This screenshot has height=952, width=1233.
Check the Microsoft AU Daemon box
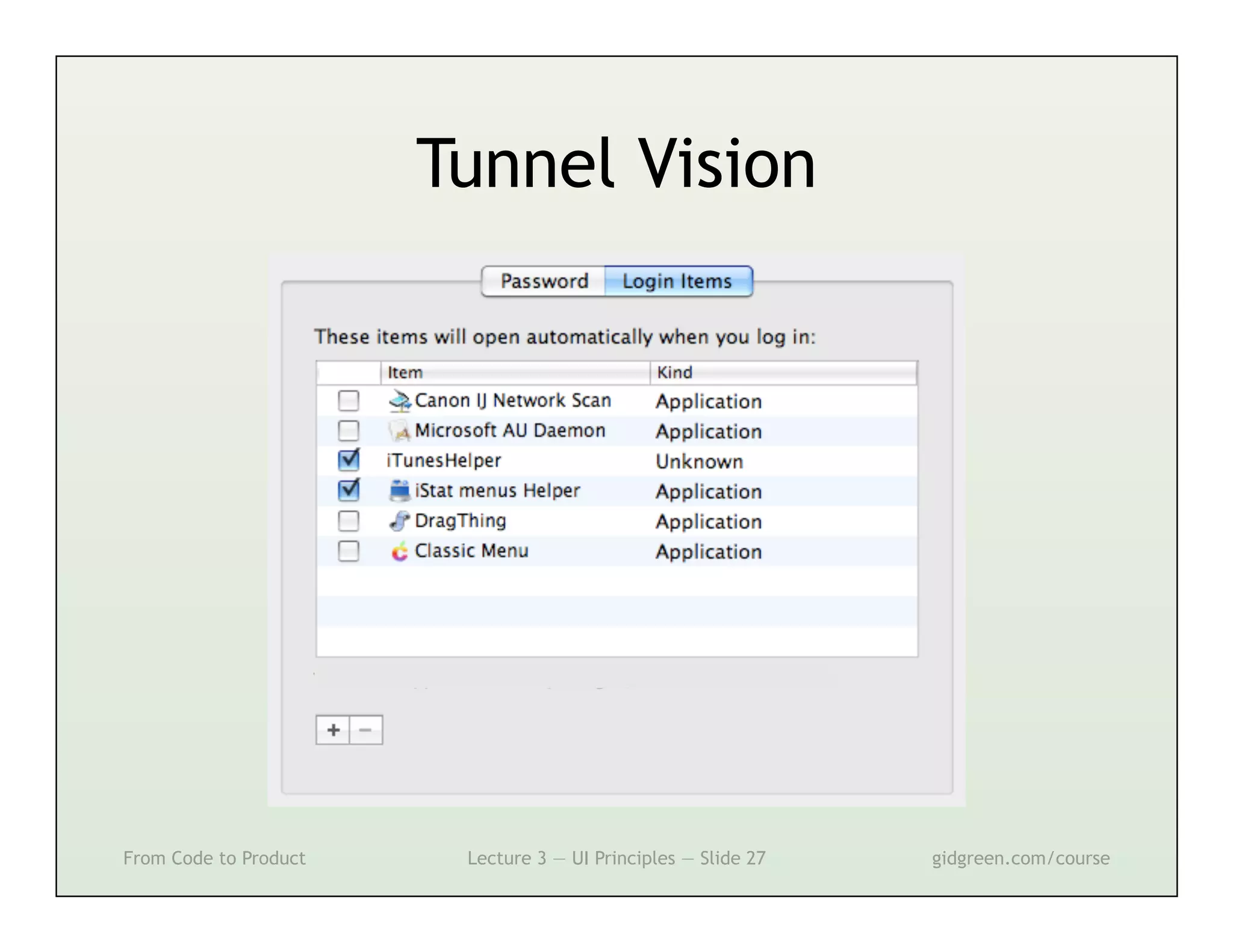tap(349, 430)
